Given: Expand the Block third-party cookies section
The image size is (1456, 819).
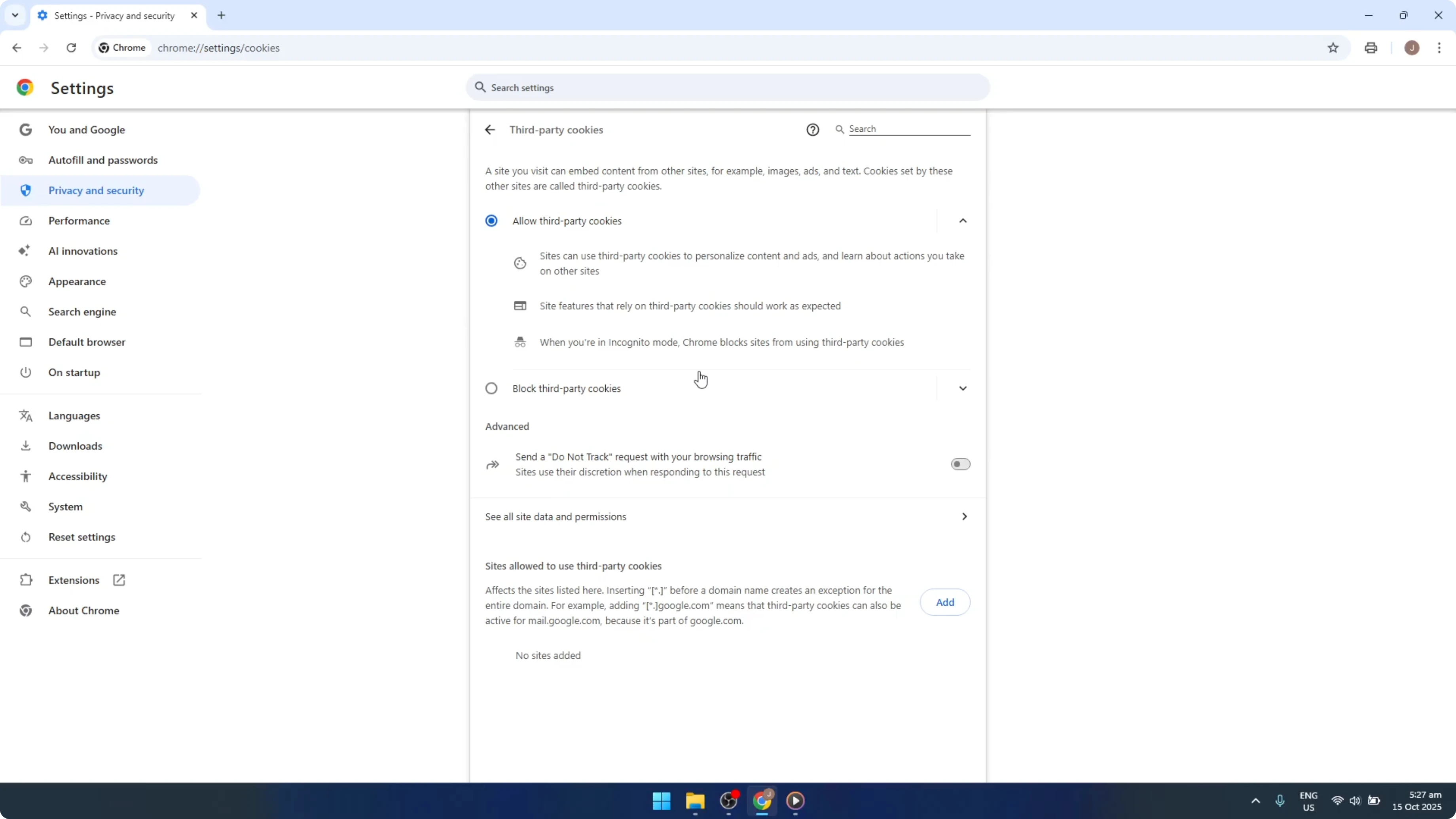Looking at the screenshot, I should (963, 388).
